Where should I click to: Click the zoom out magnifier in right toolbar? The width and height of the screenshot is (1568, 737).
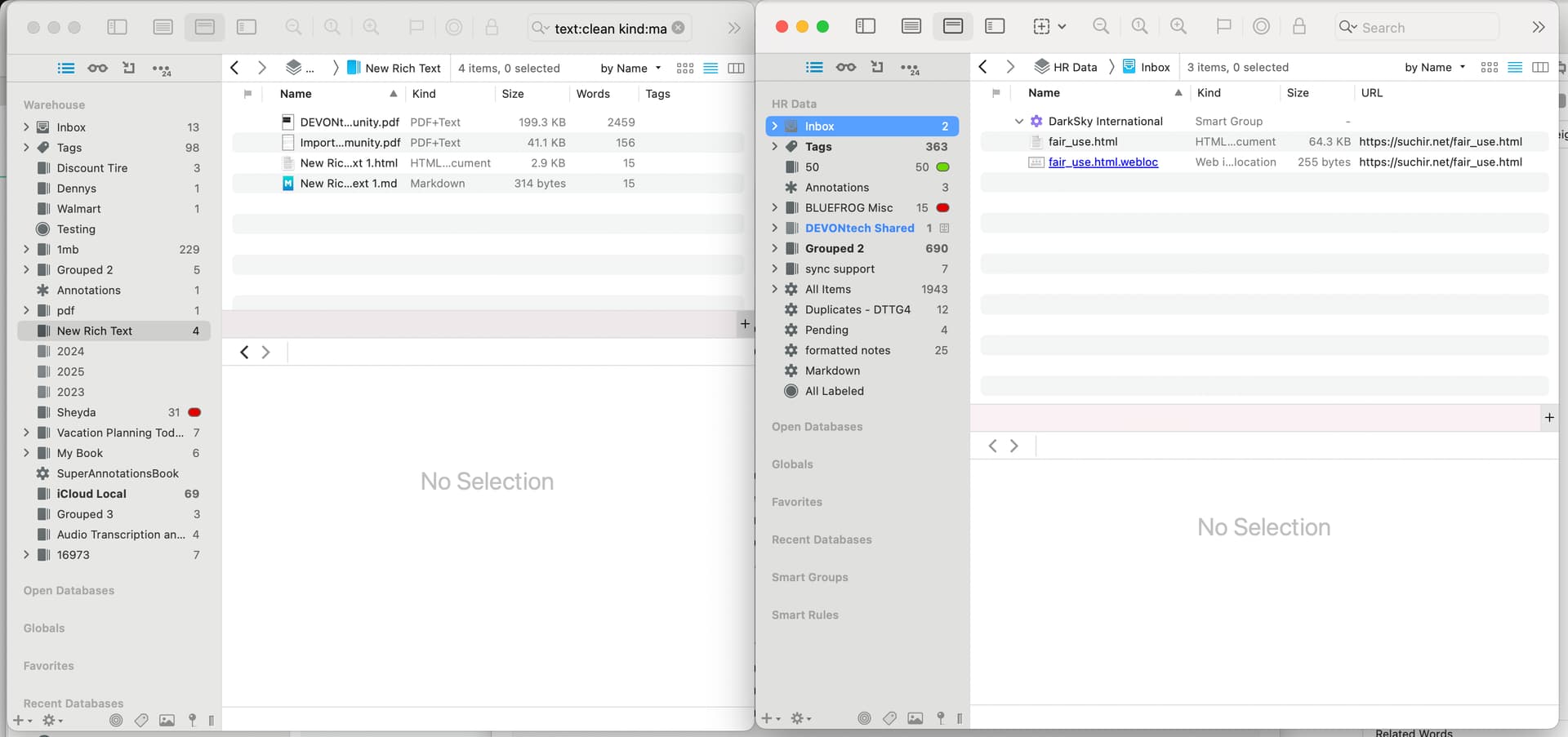click(x=1100, y=27)
